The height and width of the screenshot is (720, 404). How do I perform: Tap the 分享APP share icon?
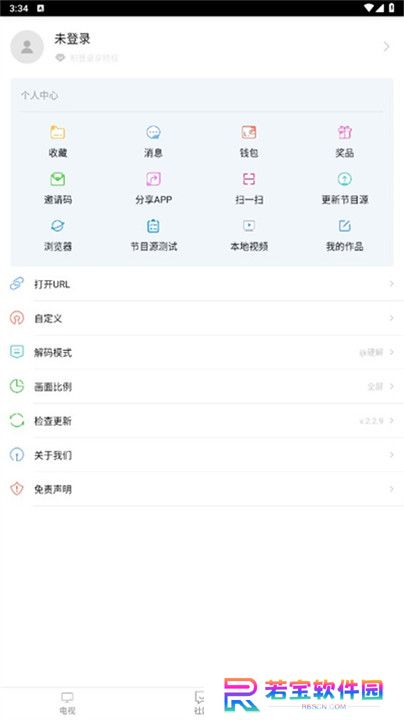[x=153, y=179]
